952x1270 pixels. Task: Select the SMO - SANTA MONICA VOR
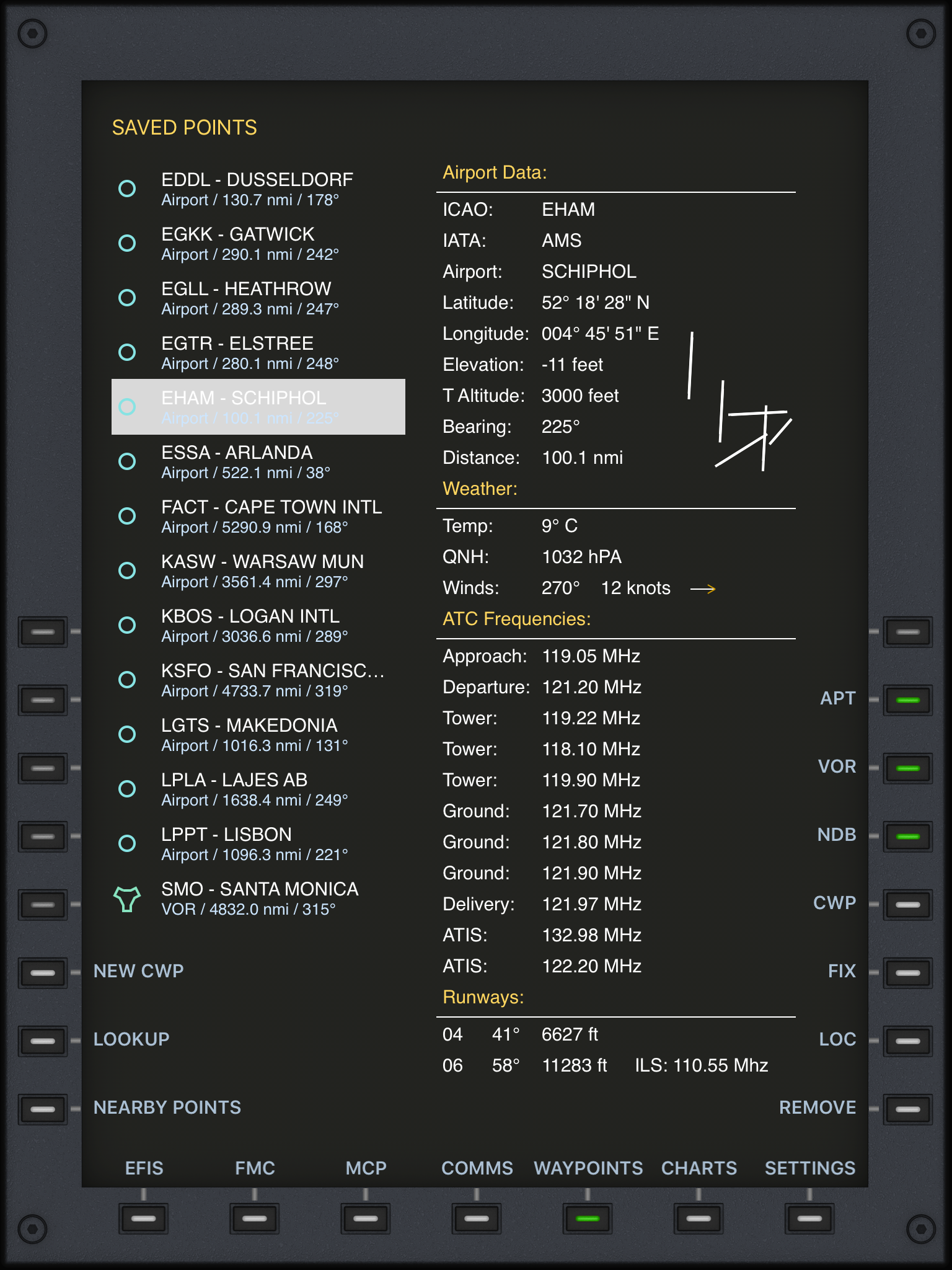click(x=258, y=898)
